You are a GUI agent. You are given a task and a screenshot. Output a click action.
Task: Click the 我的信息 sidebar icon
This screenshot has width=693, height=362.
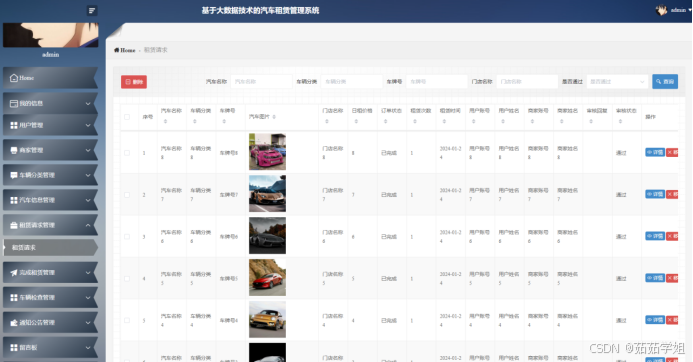pyautogui.click(x=14, y=103)
